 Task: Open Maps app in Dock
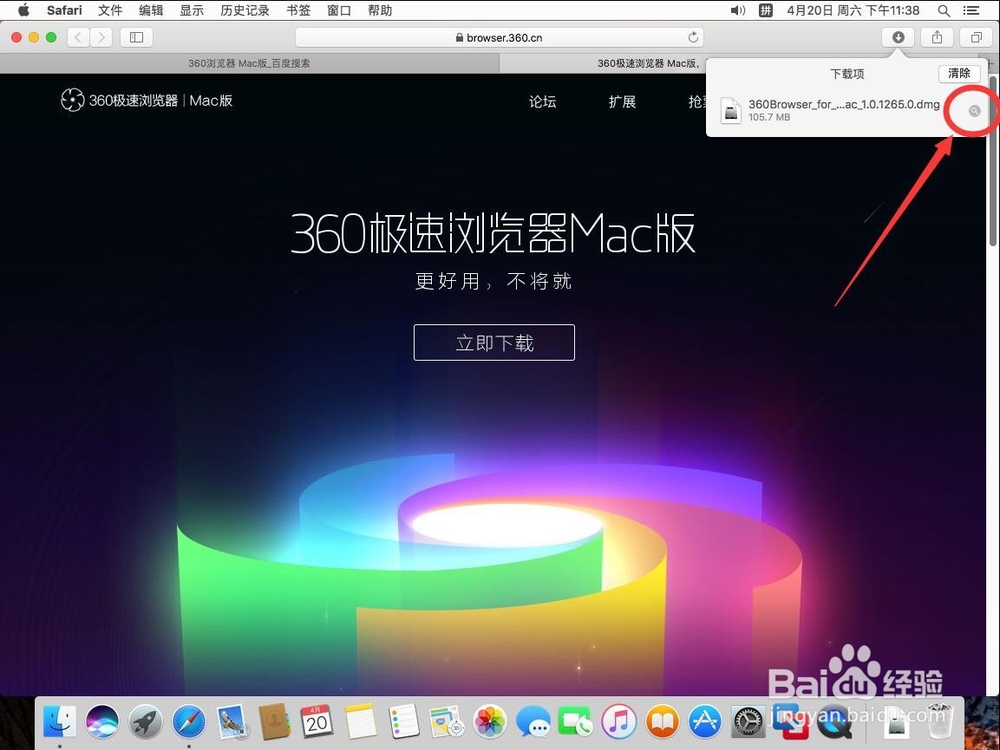point(446,722)
